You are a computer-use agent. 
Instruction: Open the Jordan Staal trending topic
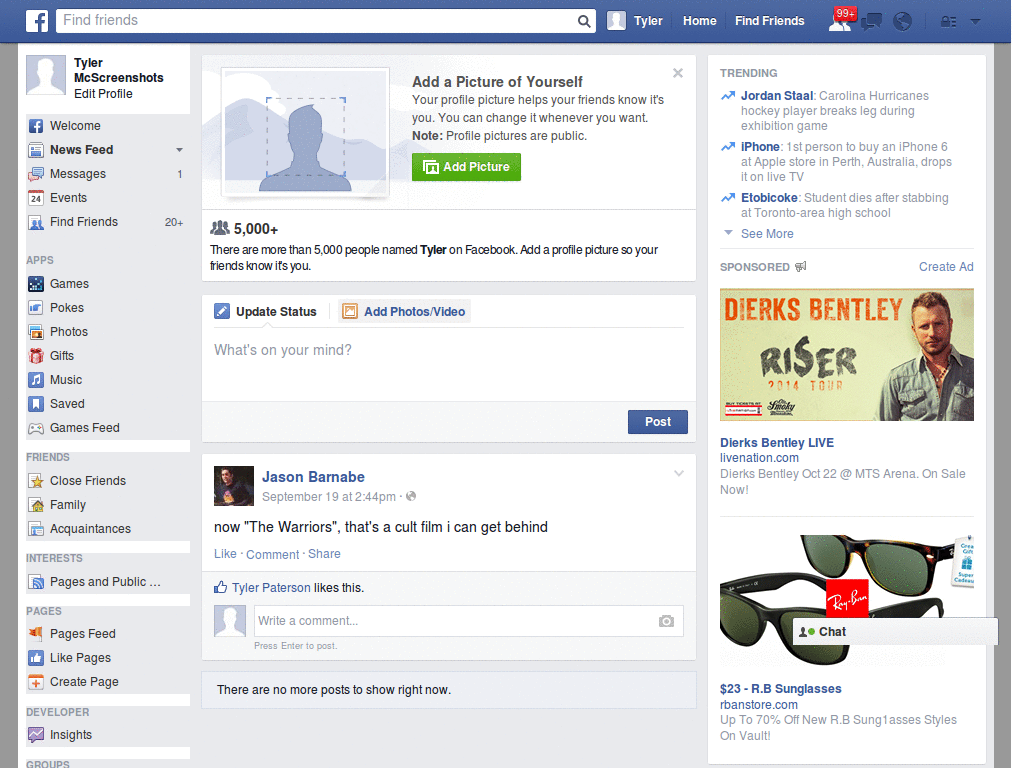point(776,96)
